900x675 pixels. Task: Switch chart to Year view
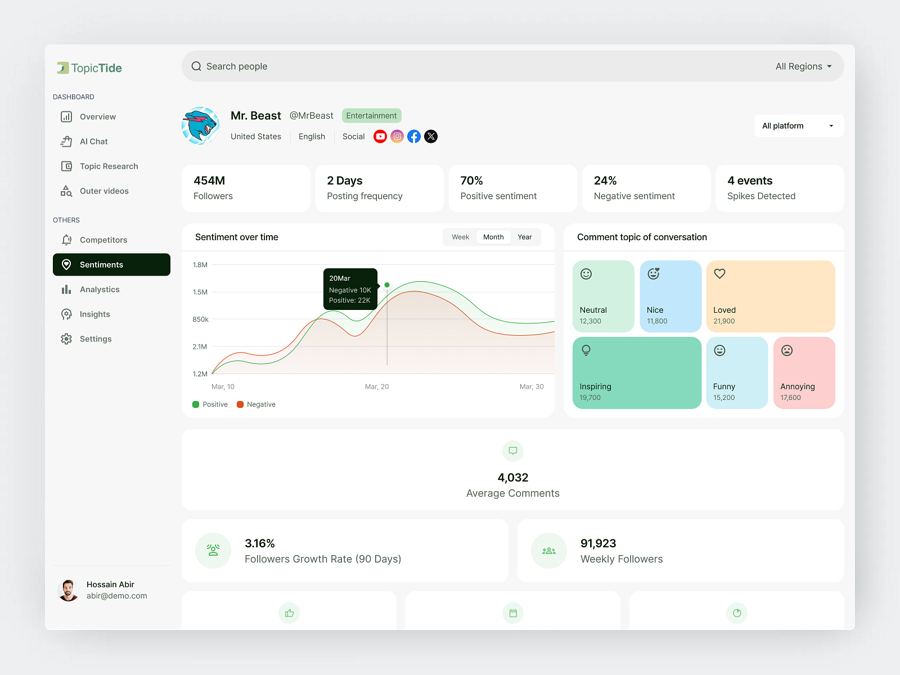tap(525, 237)
